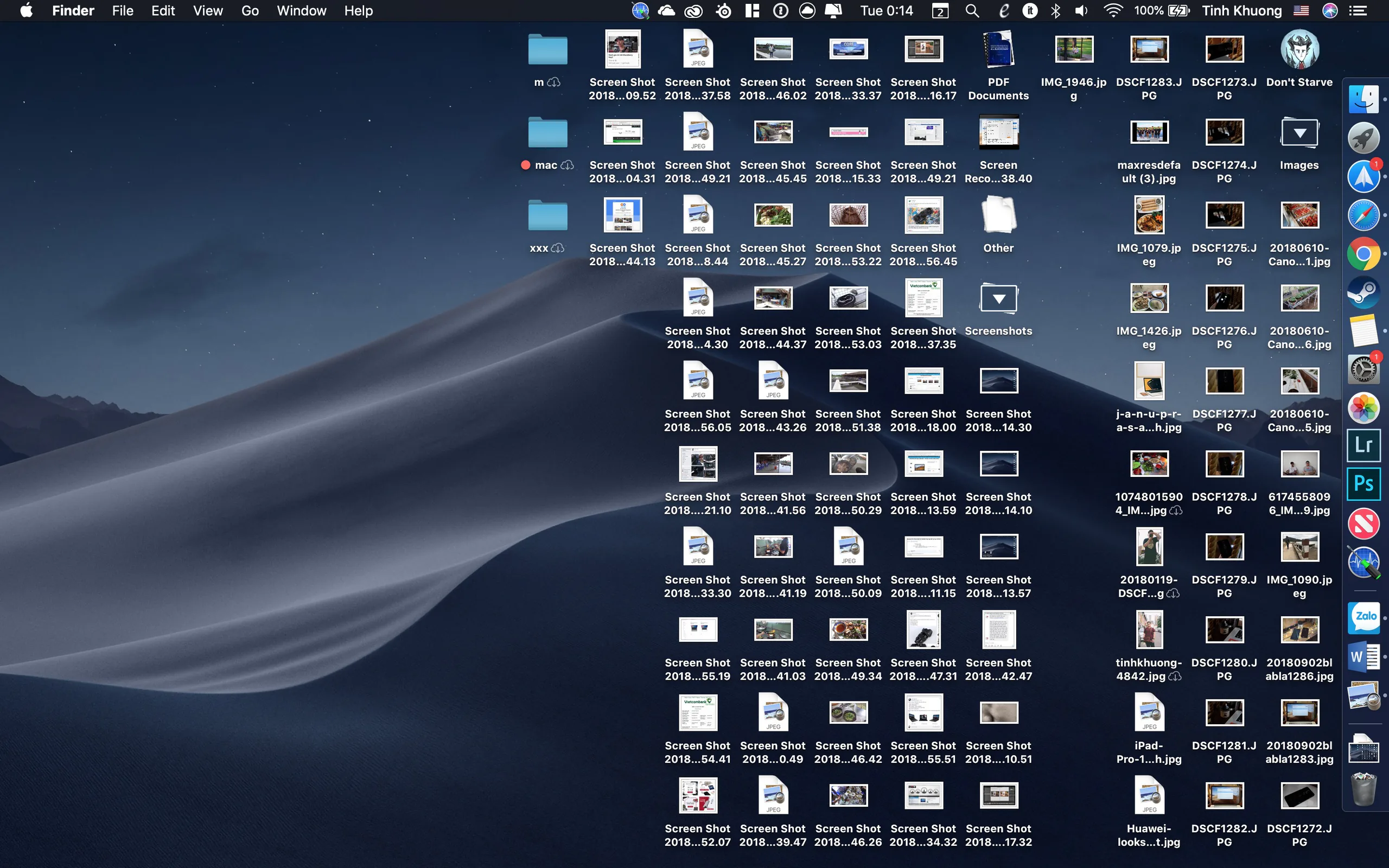Open the Trash in dock
Screen dimensions: 1389x868
coord(1363,788)
